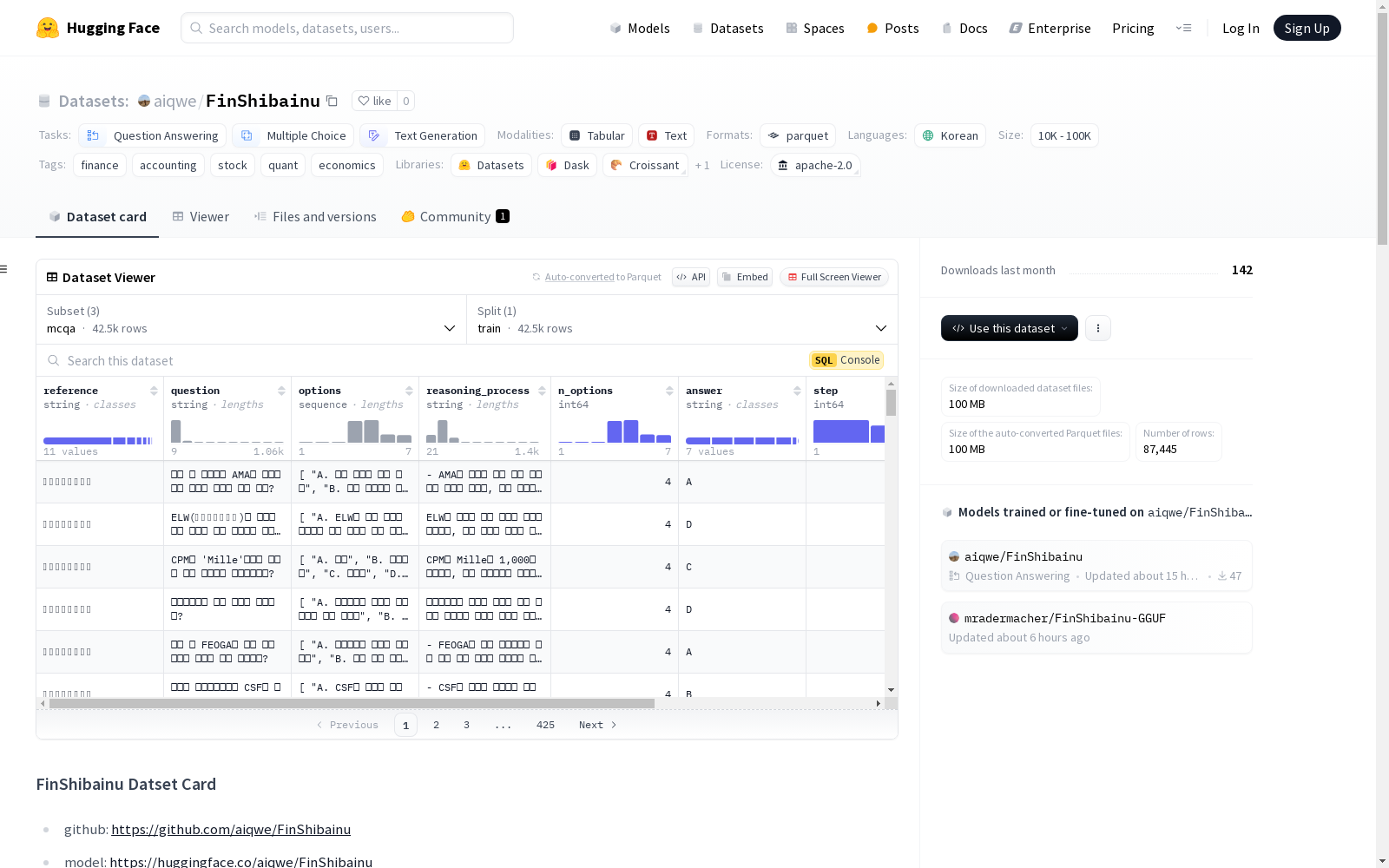Open the GitHub aiqwe/FinShibainu link
The height and width of the screenshot is (868, 1389).
pyautogui.click(x=231, y=829)
